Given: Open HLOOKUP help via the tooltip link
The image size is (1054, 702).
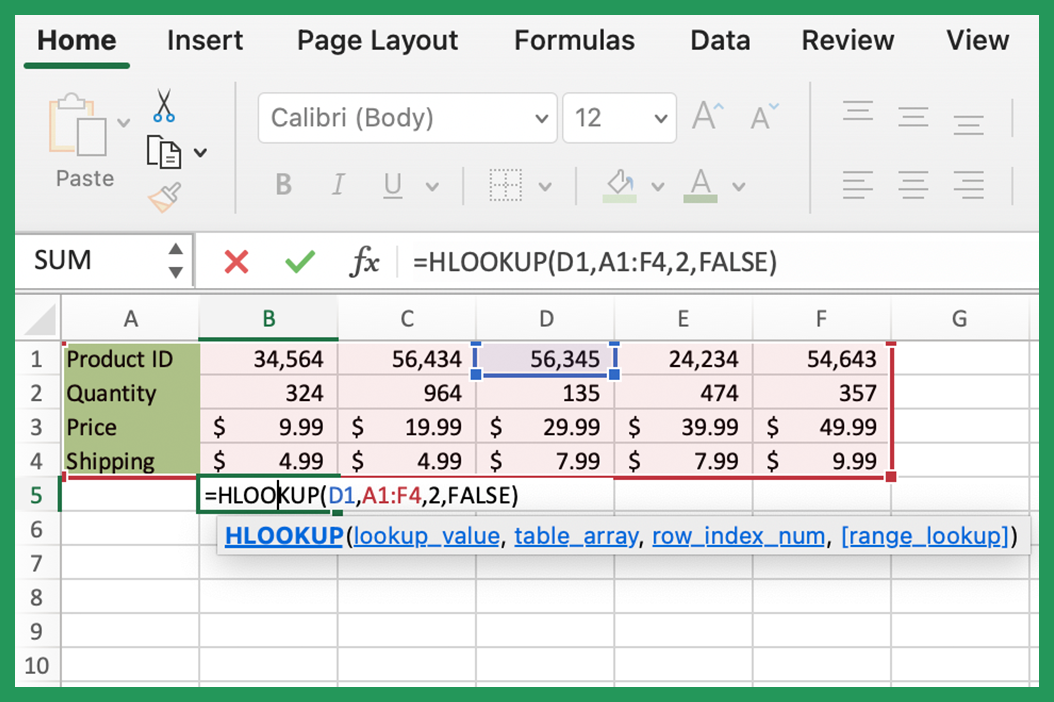Looking at the screenshot, I should pyautogui.click(x=284, y=536).
